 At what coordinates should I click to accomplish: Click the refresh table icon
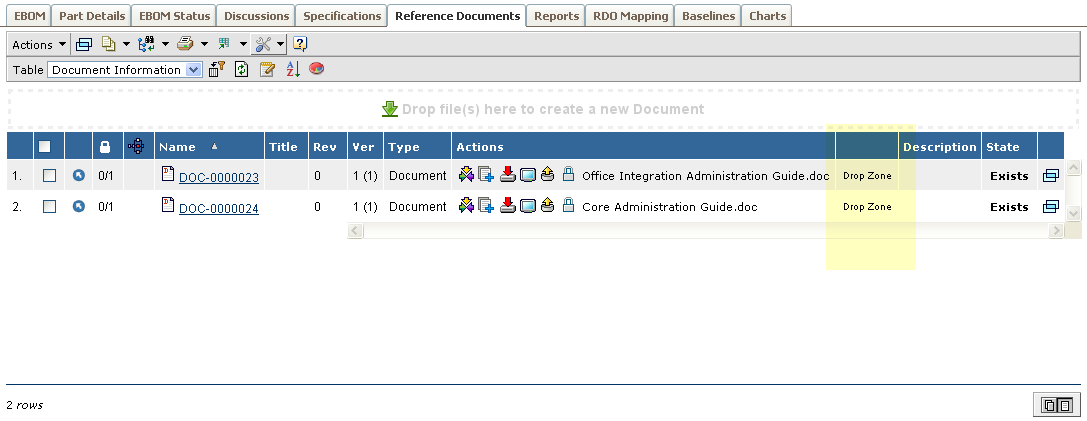pyautogui.click(x=241, y=69)
